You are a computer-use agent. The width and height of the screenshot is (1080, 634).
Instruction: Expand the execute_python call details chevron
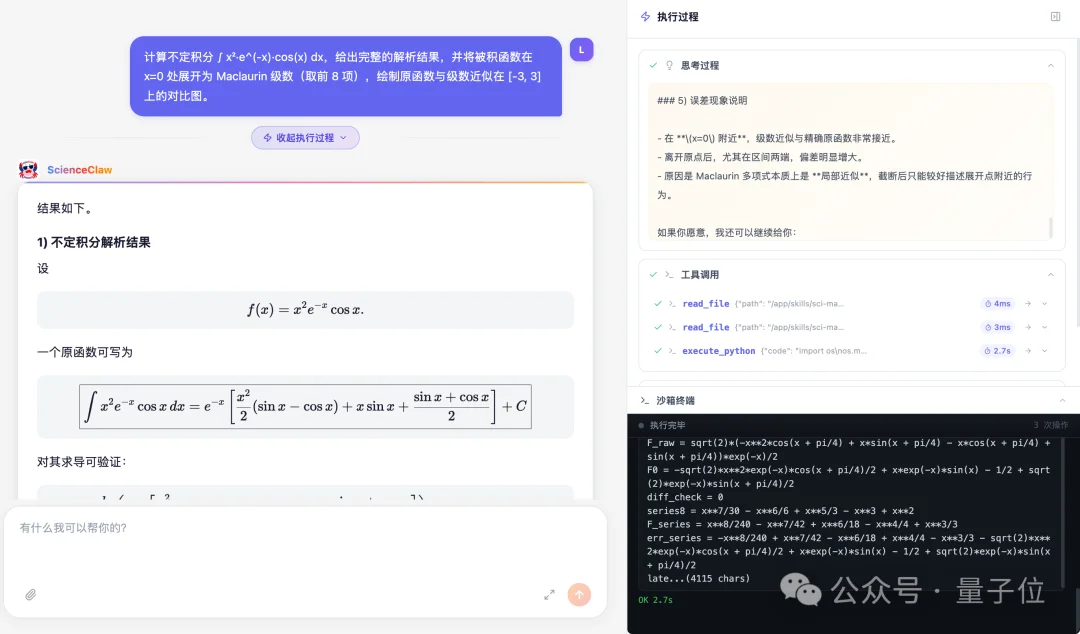coord(1044,351)
